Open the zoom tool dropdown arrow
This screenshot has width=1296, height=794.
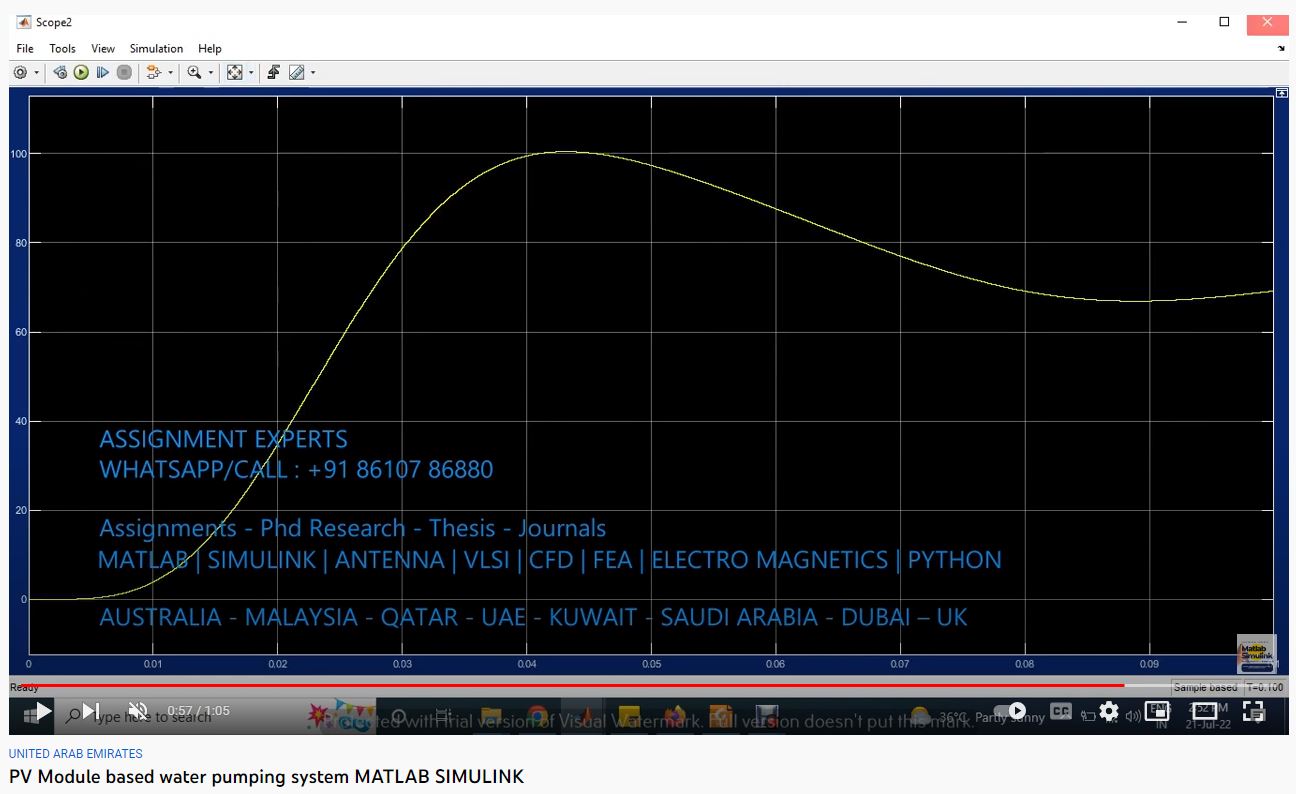pyautogui.click(x=211, y=72)
